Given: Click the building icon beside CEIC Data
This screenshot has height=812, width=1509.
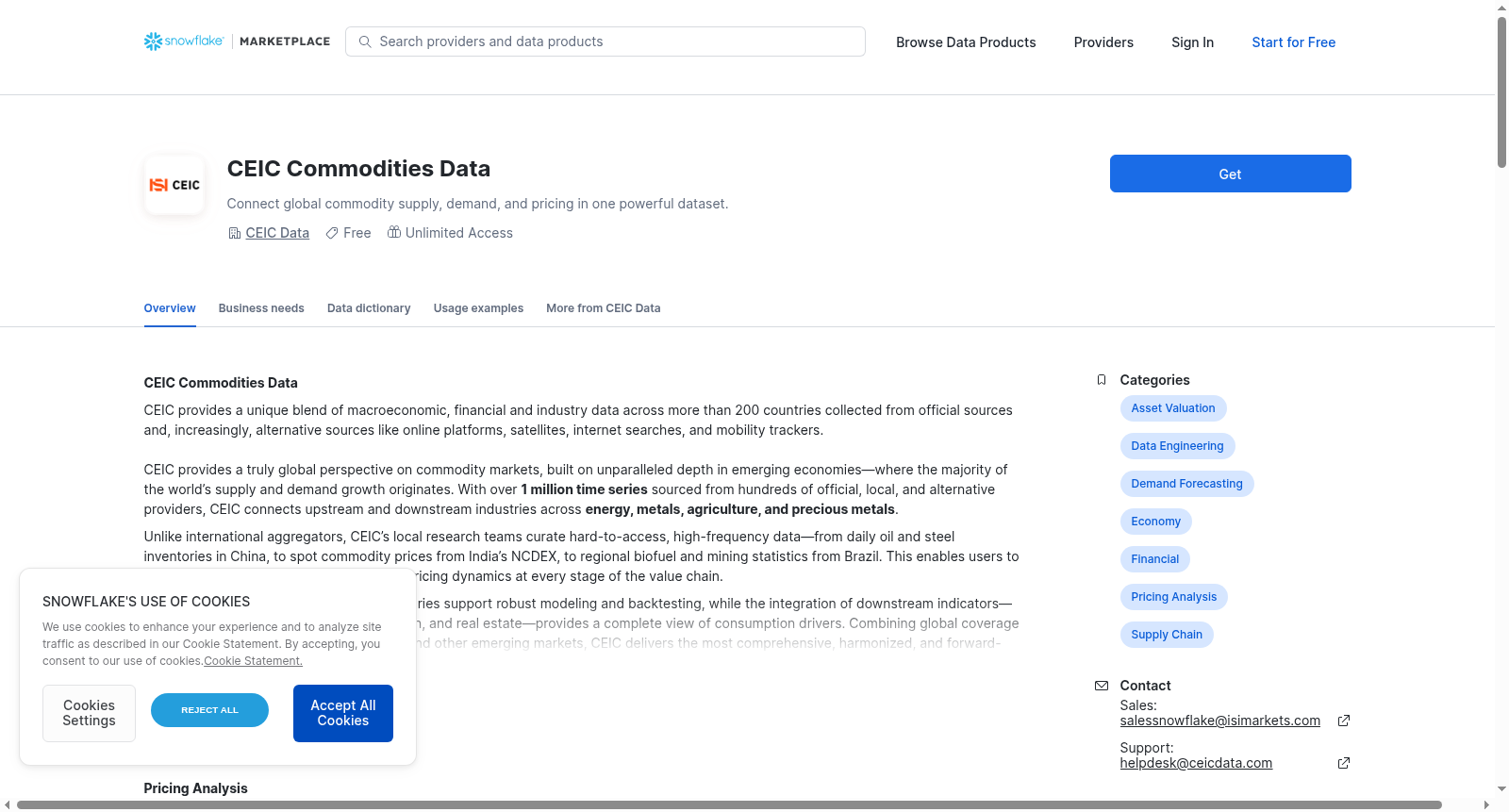Looking at the screenshot, I should (x=235, y=233).
